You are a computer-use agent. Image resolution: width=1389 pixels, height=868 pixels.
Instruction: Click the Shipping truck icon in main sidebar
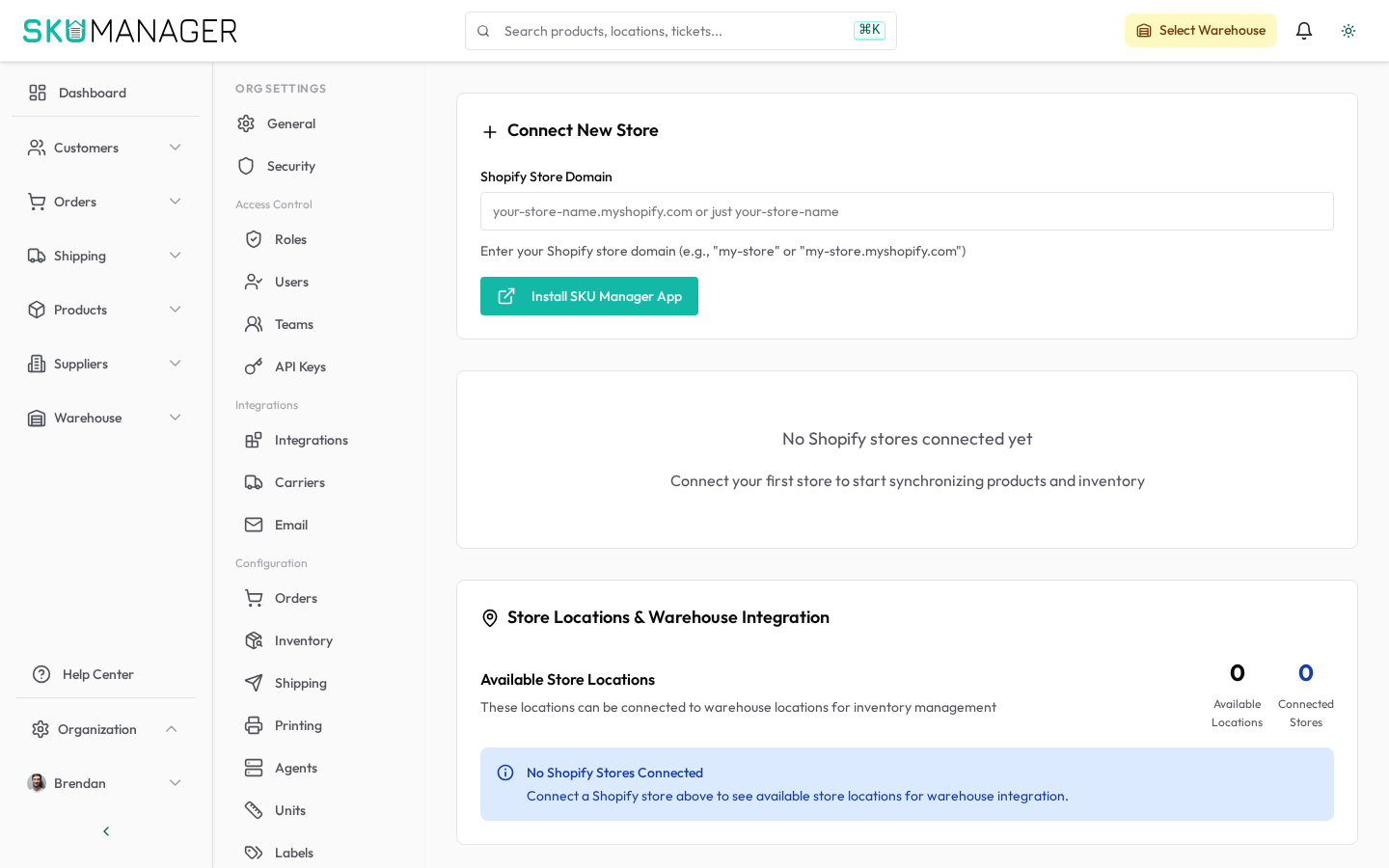point(37,256)
